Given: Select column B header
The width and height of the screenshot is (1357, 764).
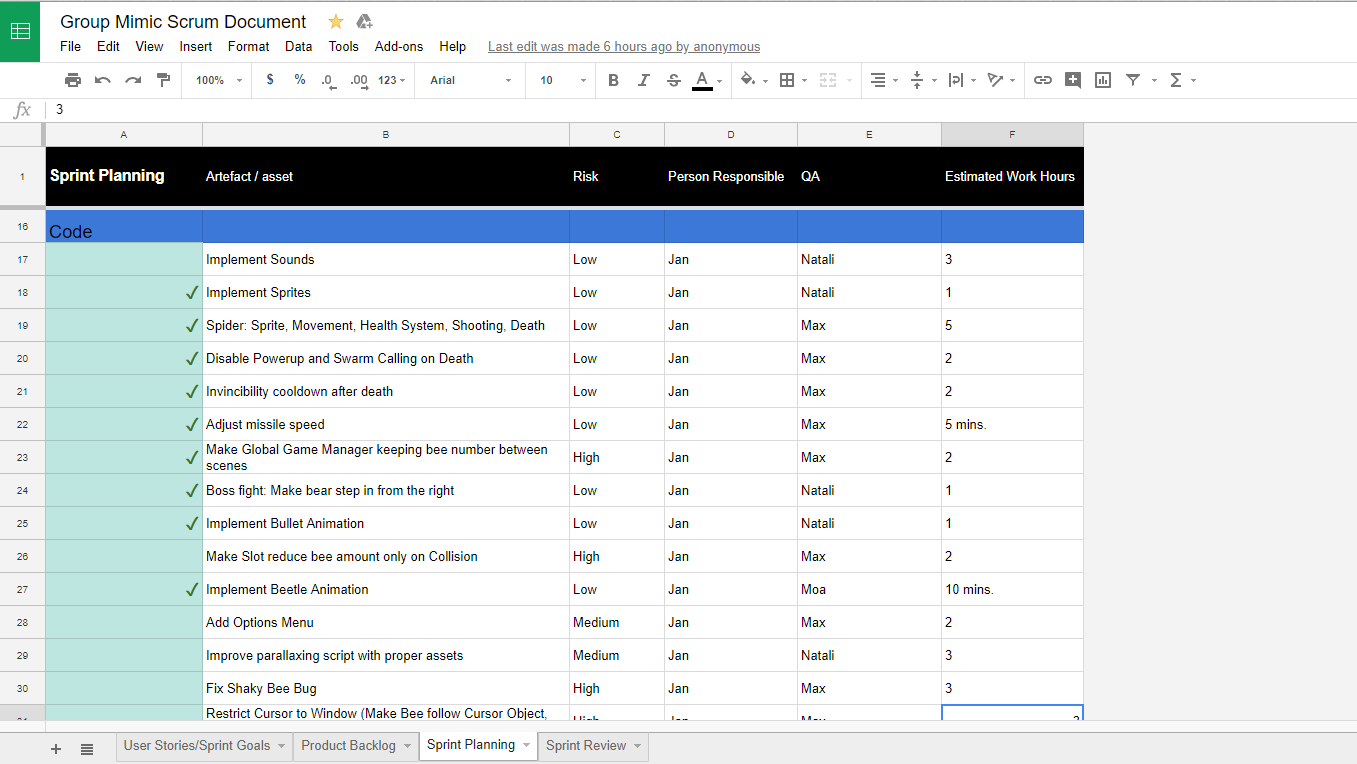Looking at the screenshot, I should [386, 135].
